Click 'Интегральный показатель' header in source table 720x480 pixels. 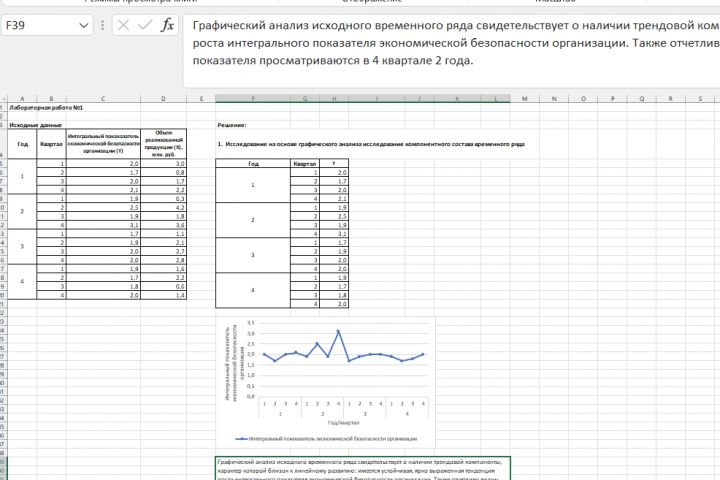pos(103,144)
